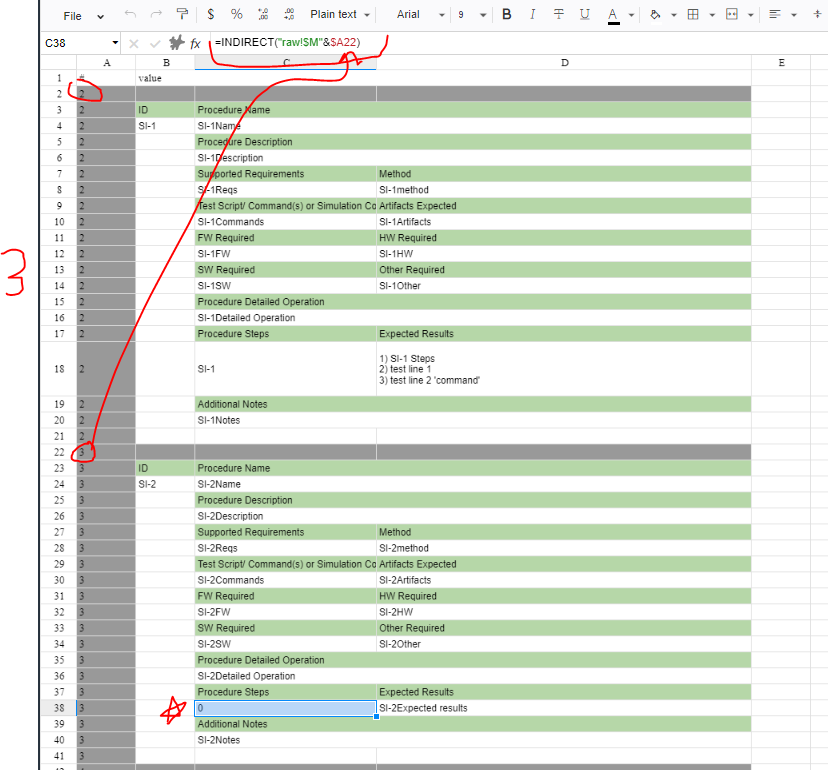The width and height of the screenshot is (828, 770).
Task: Toggle underline formatting
Action: click(585, 15)
